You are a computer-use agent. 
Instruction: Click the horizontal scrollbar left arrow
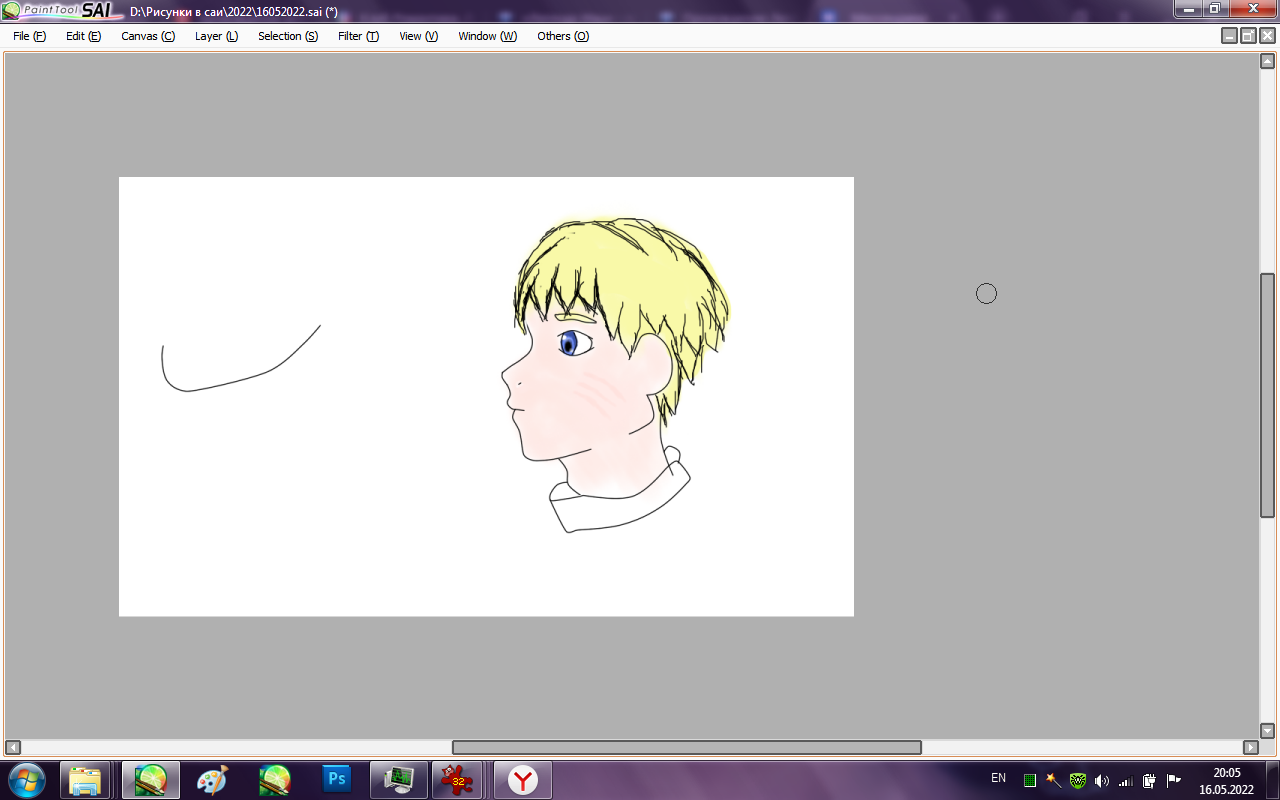13,747
